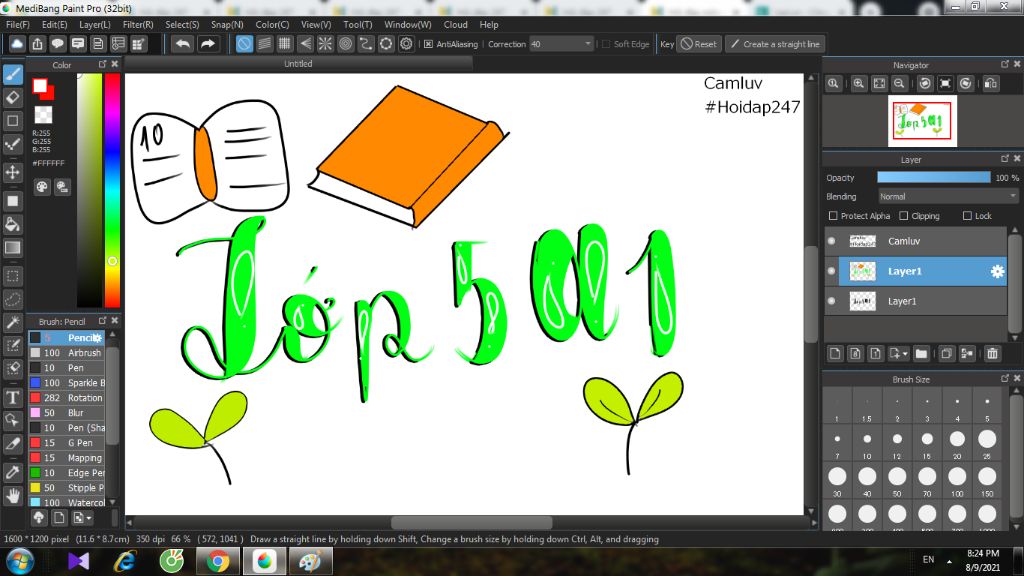Select the Hand tool
1024x576 pixels.
12,496
